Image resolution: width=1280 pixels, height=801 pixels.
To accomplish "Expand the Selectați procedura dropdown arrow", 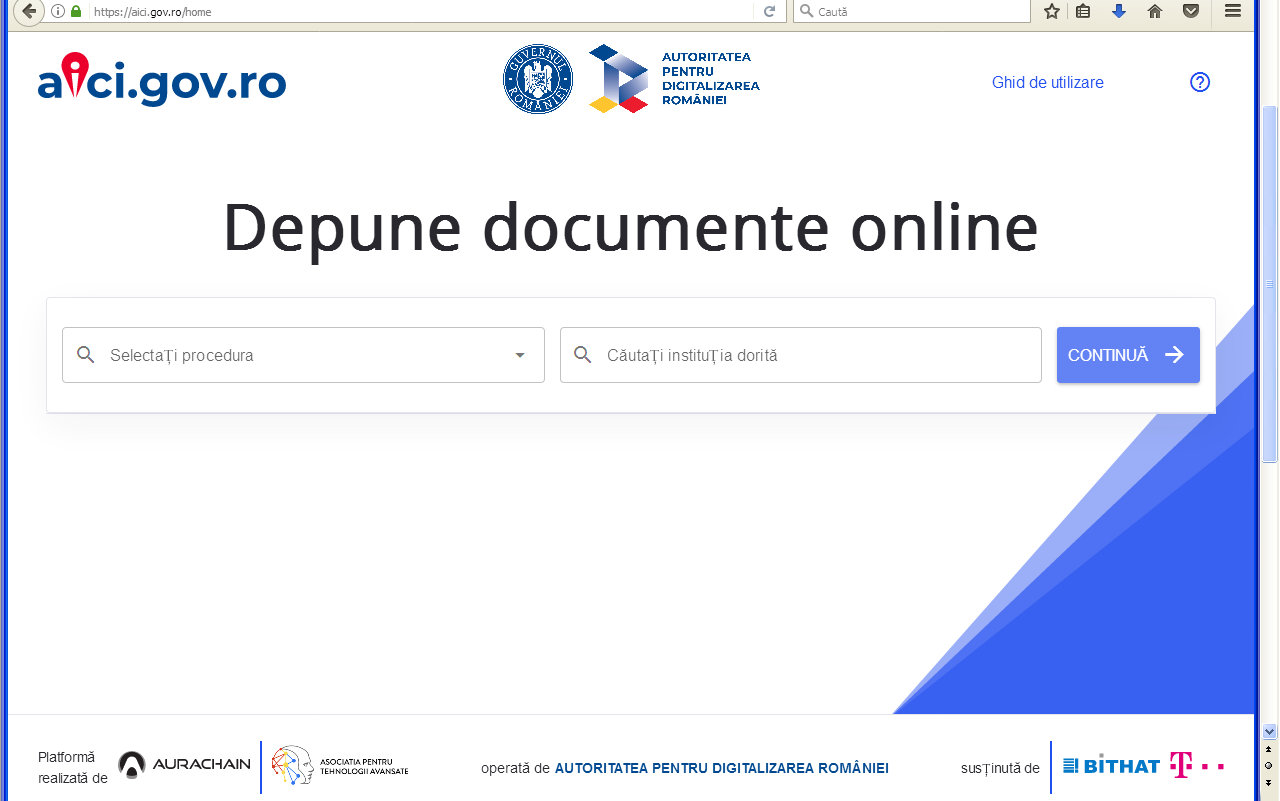I will pyautogui.click(x=519, y=355).
